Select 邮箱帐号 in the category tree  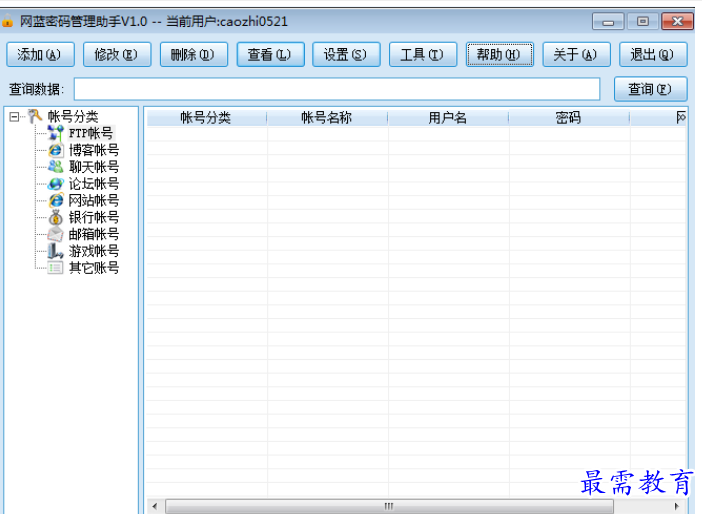coord(94,234)
